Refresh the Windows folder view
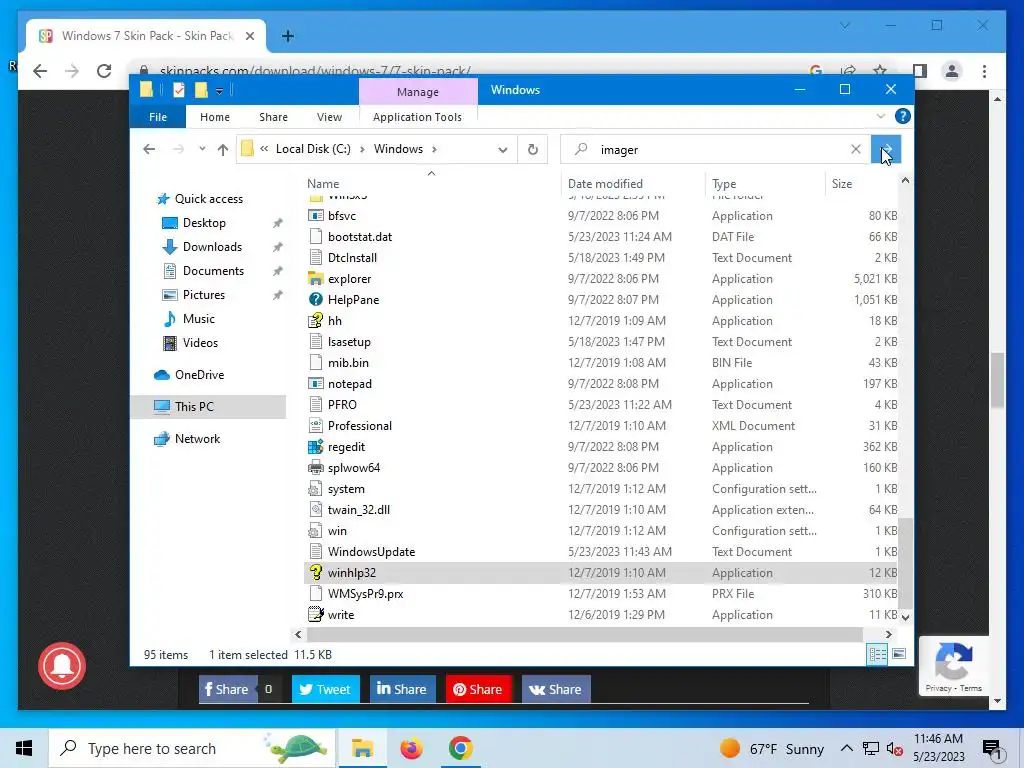This screenshot has height=768, width=1024. (x=533, y=150)
